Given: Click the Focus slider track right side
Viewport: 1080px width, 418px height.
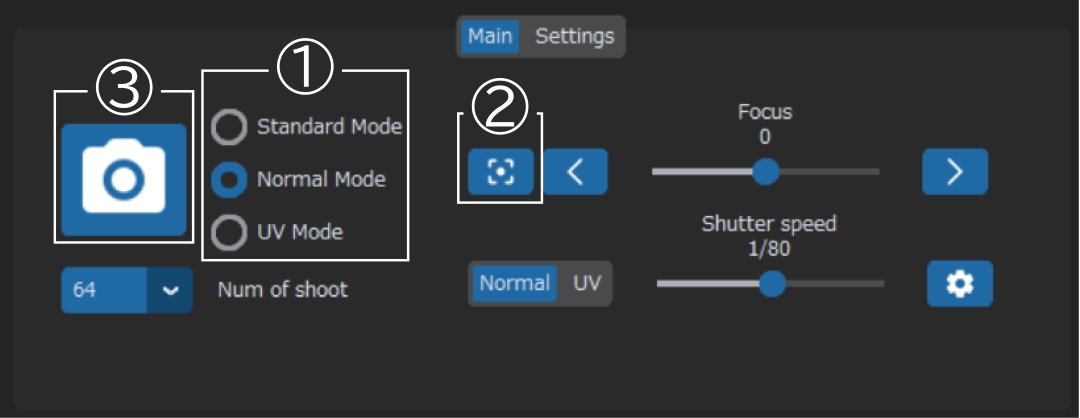Looking at the screenshot, I should click(x=829, y=171).
